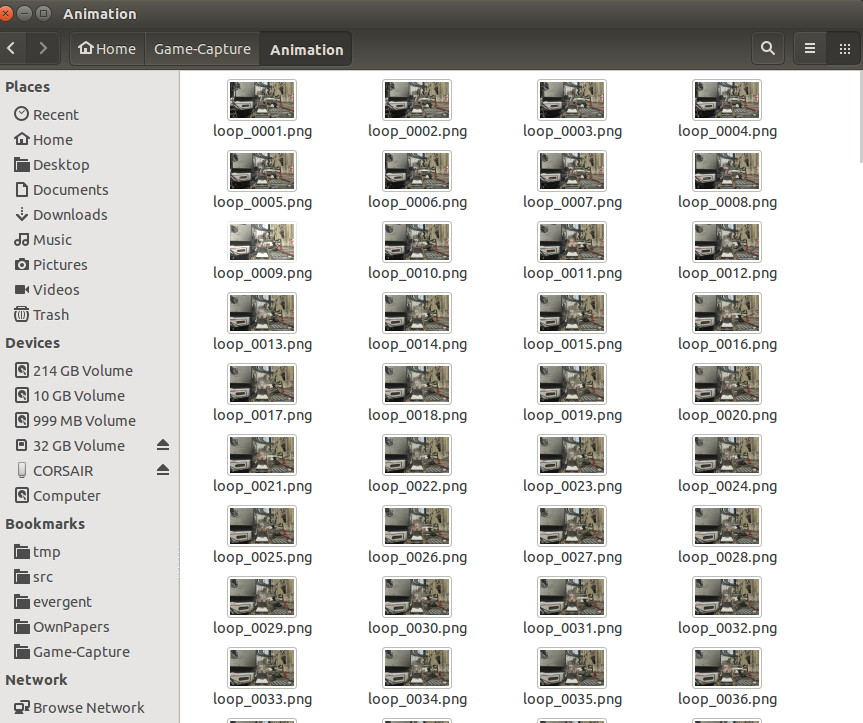Screen dimensions: 863x723
Task: Open Recent in Places sidebar
Action: (x=89, y=114)
